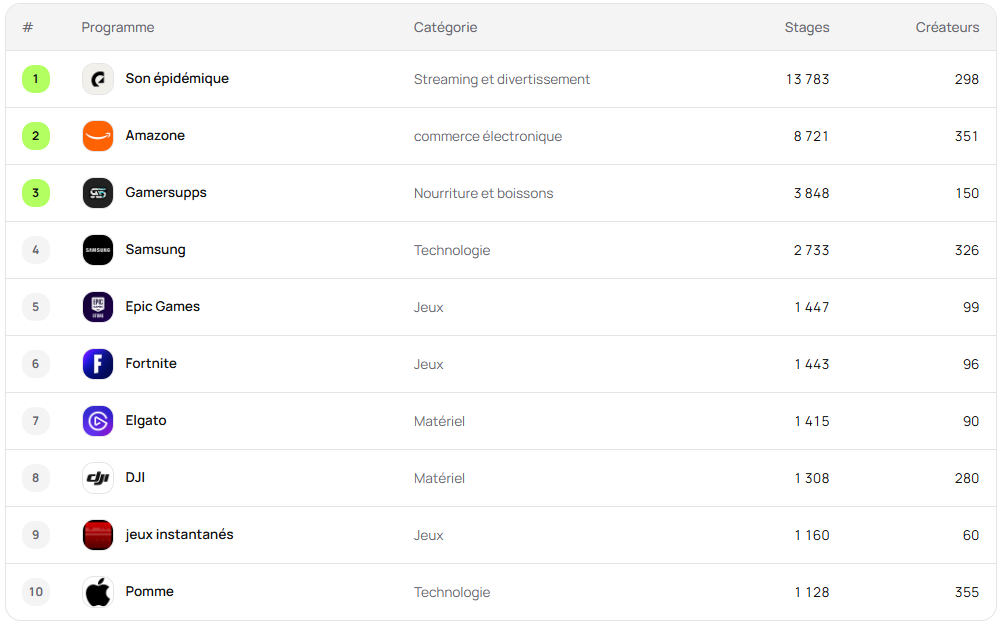Click the Samsung black logo icon
Image resolution: width=1003 pixels, height=625 pixels.
point(98,250)
